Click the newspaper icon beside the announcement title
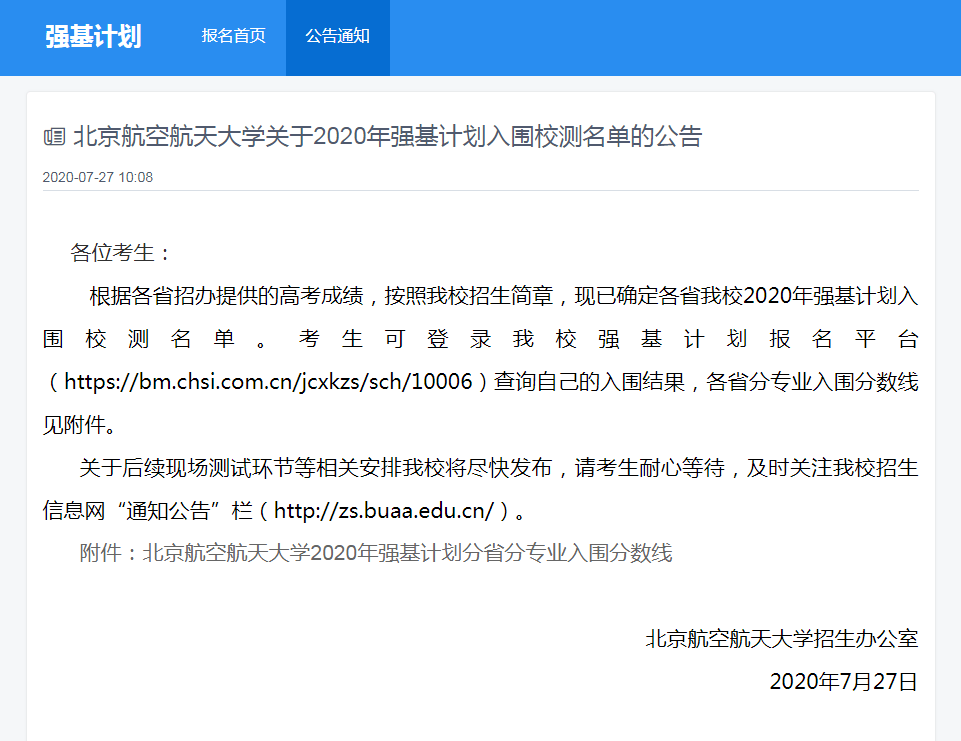The width and height of the screenshot is (961, 741). tap(54, 137)
